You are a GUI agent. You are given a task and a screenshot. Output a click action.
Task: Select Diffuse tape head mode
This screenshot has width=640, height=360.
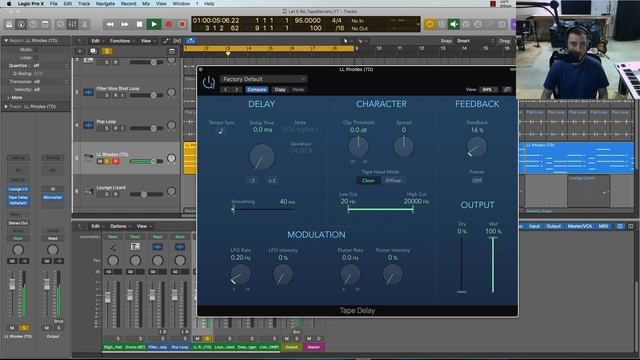(393, 180)
